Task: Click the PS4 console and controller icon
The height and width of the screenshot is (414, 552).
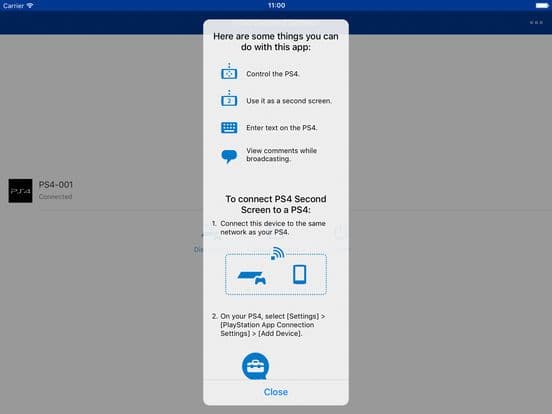Action: click(252, 277)
